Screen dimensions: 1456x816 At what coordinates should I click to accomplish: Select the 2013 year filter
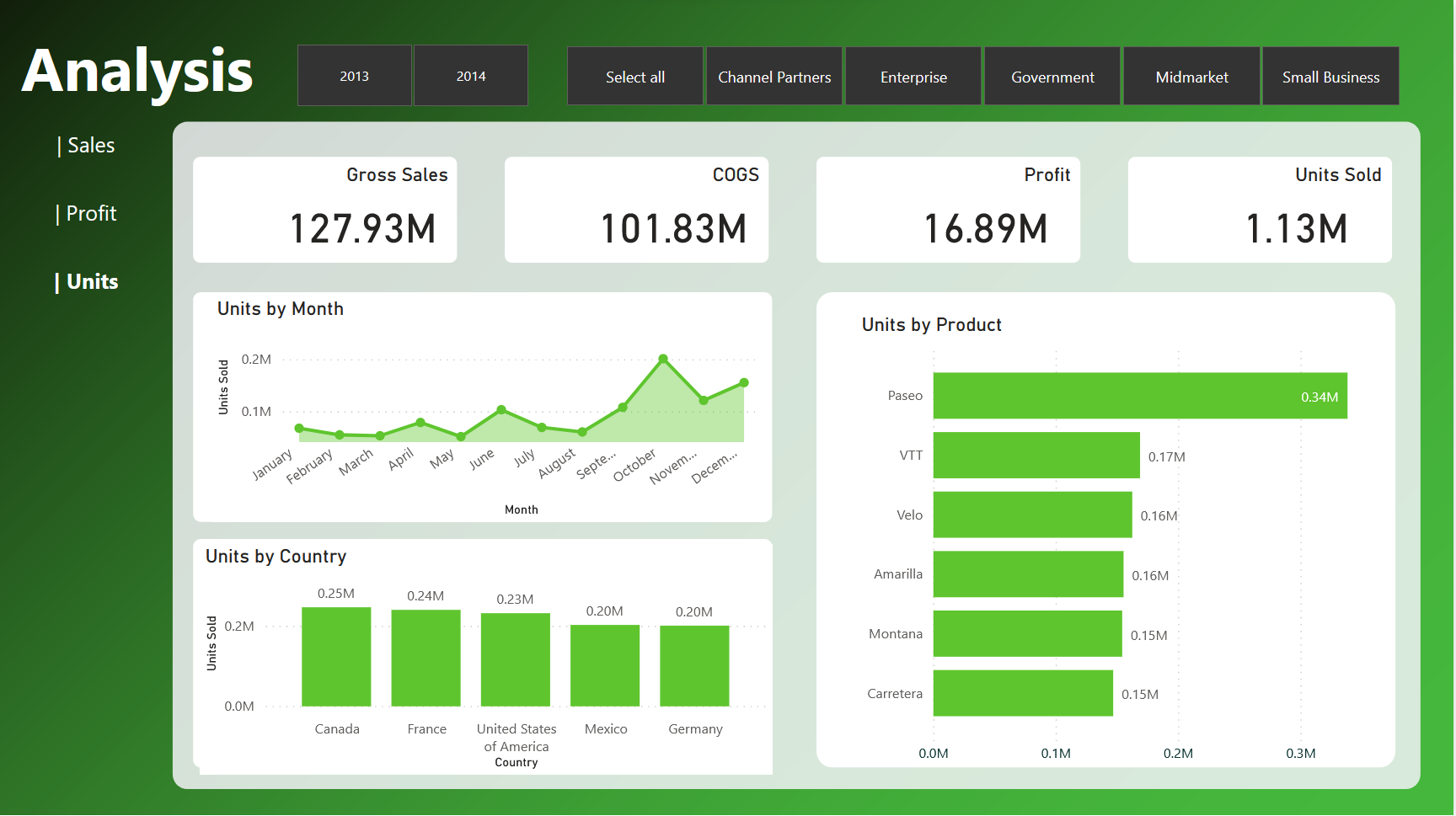354,75
